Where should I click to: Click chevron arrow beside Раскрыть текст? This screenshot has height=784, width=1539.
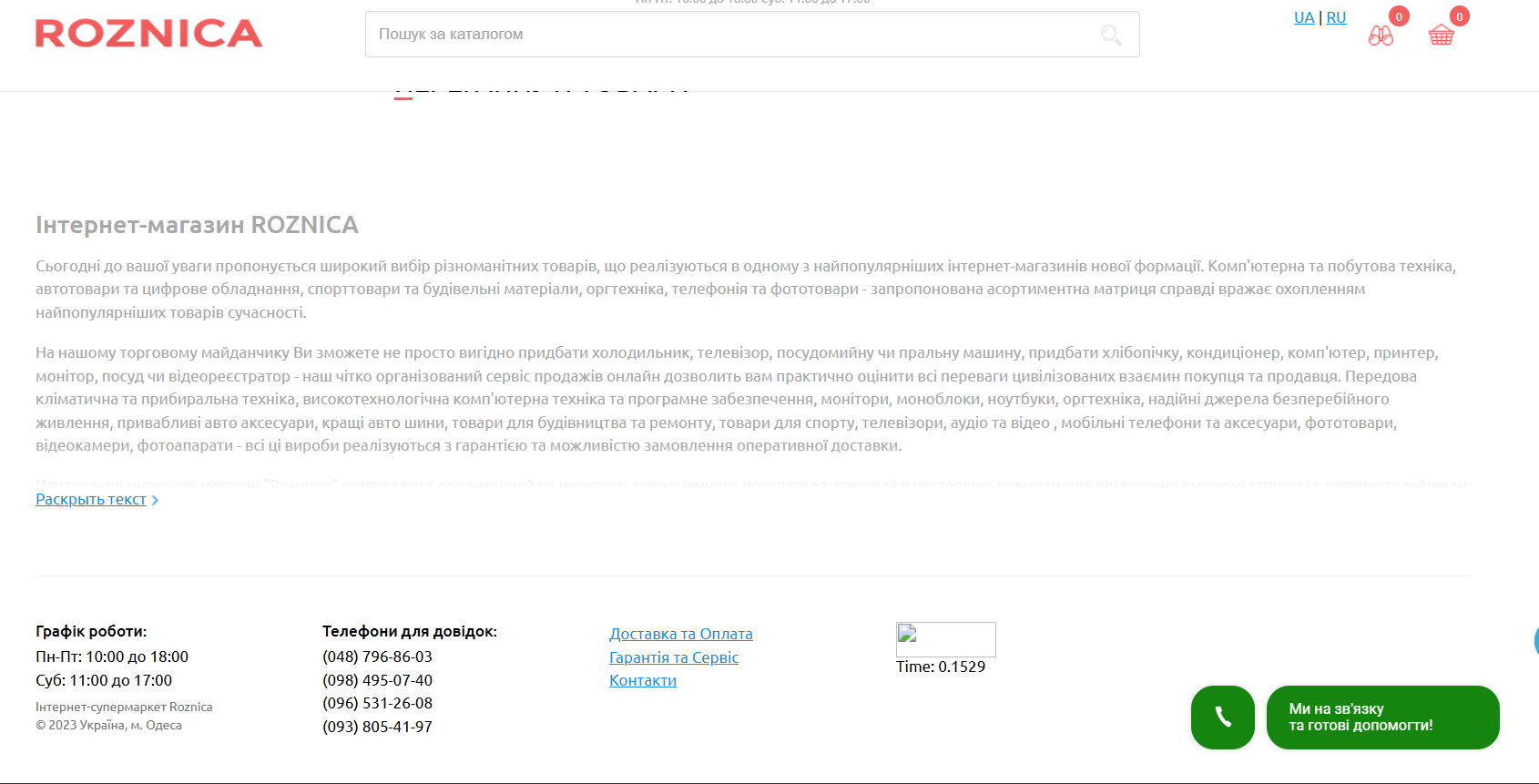coord(156,500)
